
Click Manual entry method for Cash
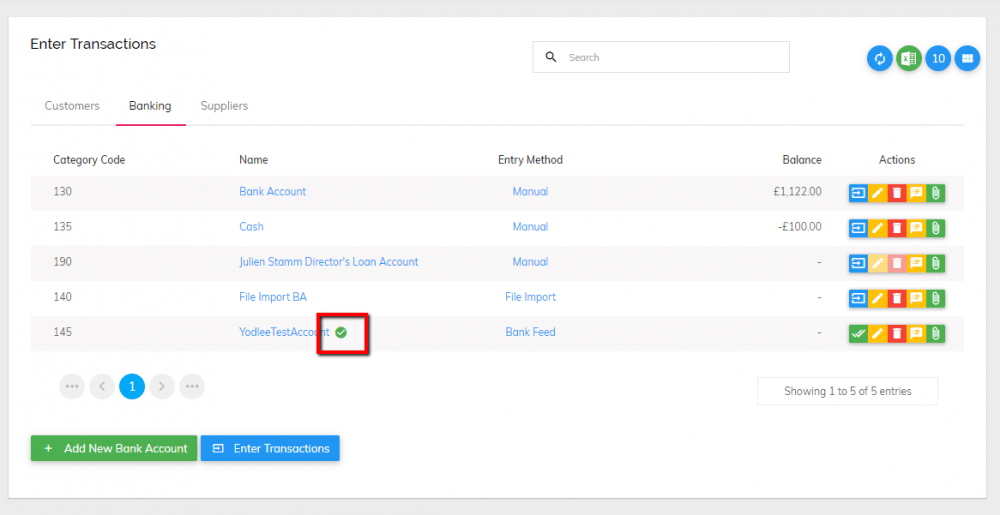point(530,226)
